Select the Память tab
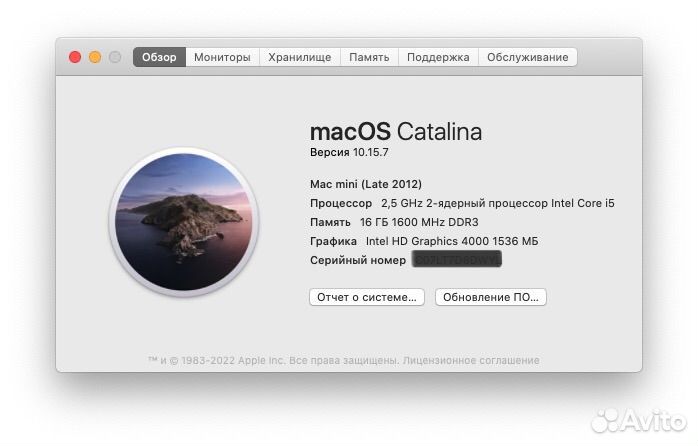This screenshot has height=446, width=698. click(369, 57)
